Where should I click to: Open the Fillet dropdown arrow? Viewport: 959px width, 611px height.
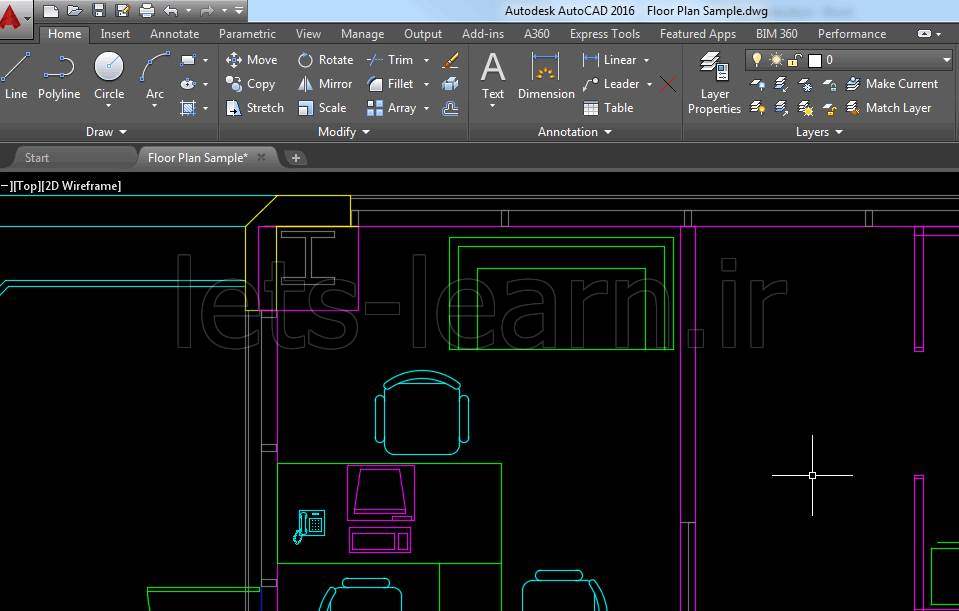point(426,84)
